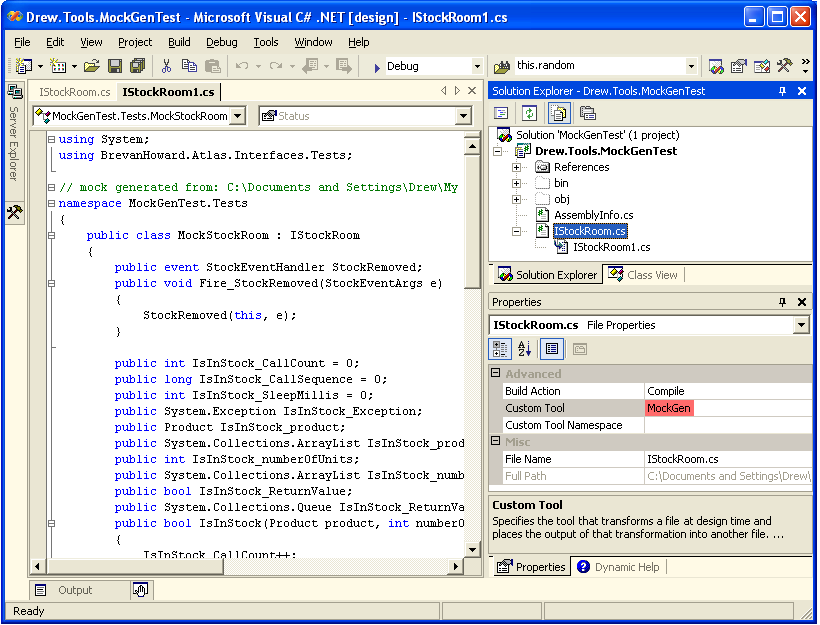Close the IStockRoom1.cs document with X
Screen dimensions: 820x625
[472, 90]
